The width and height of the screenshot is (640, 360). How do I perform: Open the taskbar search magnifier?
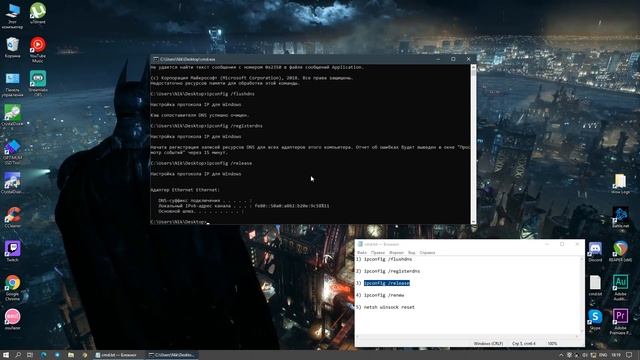coord(18,355)
